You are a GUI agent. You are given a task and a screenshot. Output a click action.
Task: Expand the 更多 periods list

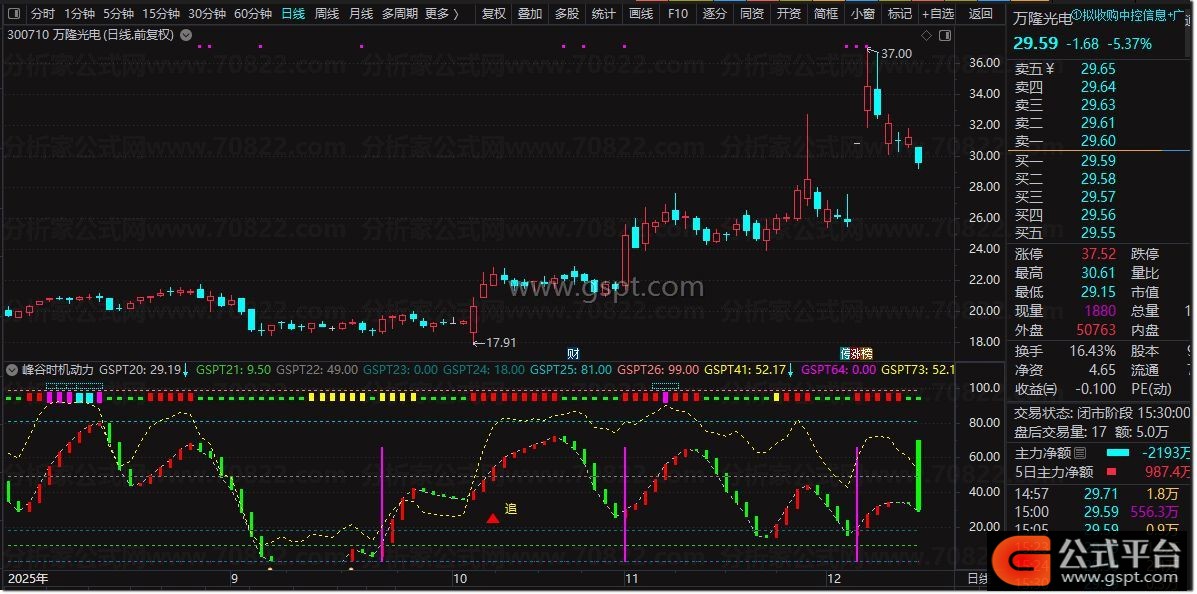(x=441, y=14)
